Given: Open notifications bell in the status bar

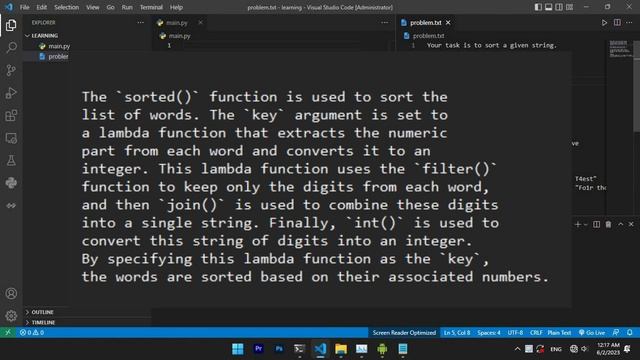Looking at the screenshot, I should [x=630, y=332].
